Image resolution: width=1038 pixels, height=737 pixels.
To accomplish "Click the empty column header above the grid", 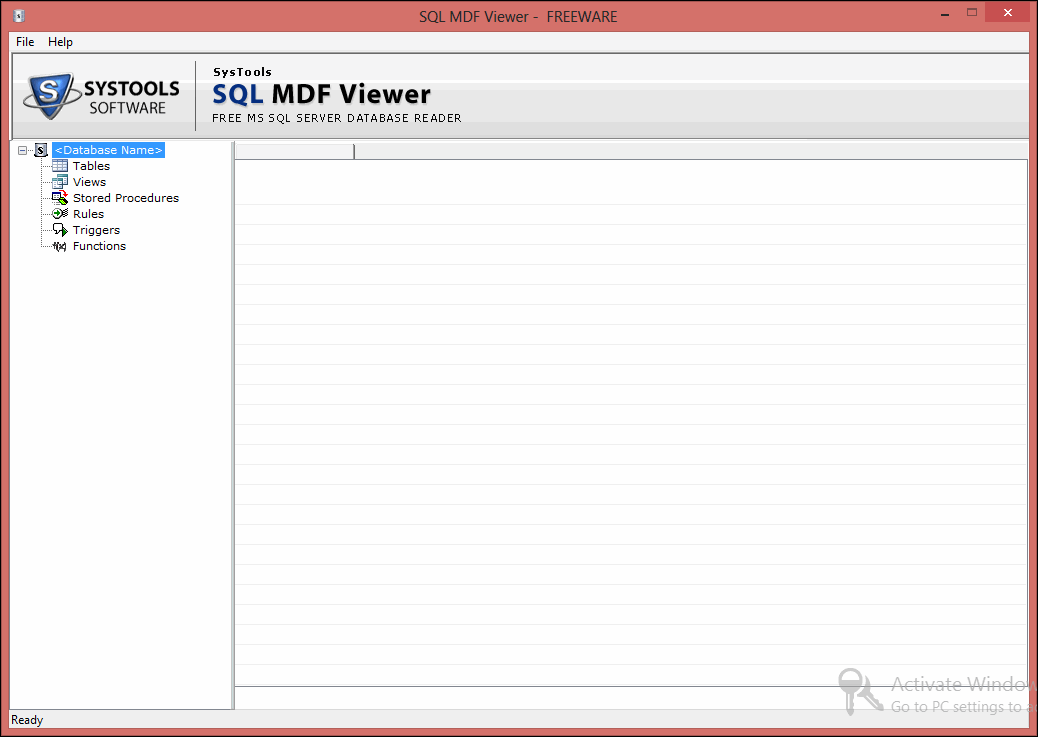I will (293, 151).
